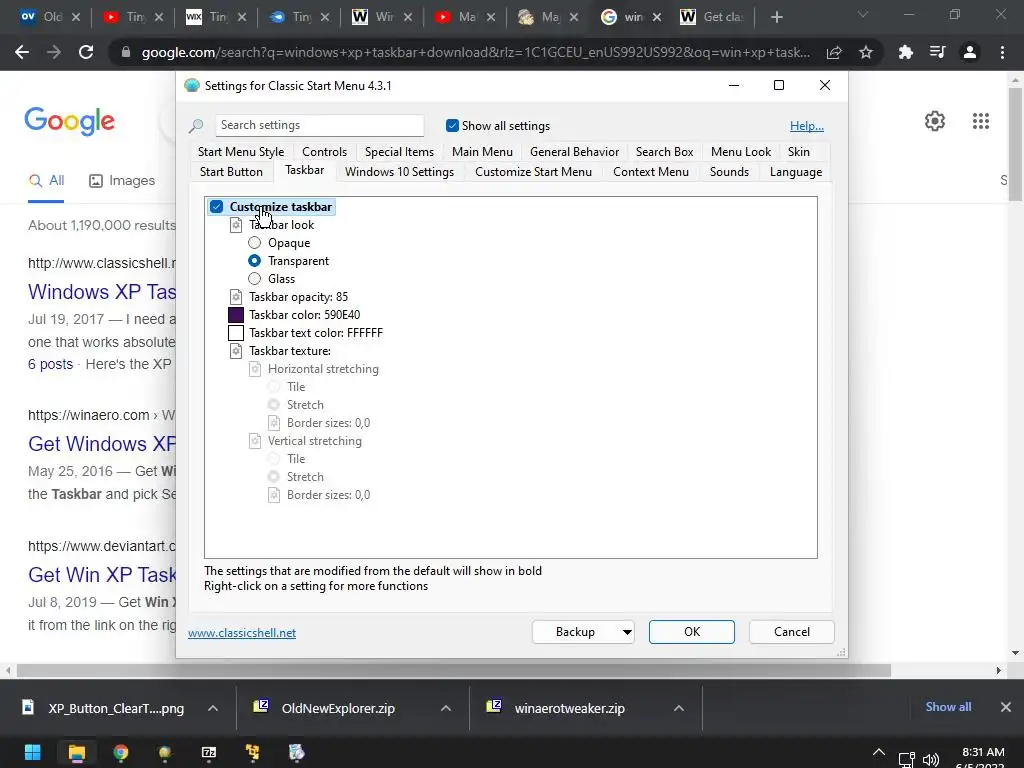This screenshot has width=1024, height=768.
Task: Uncheck Customize taskbar checkbox
Action: coord(217,207)
